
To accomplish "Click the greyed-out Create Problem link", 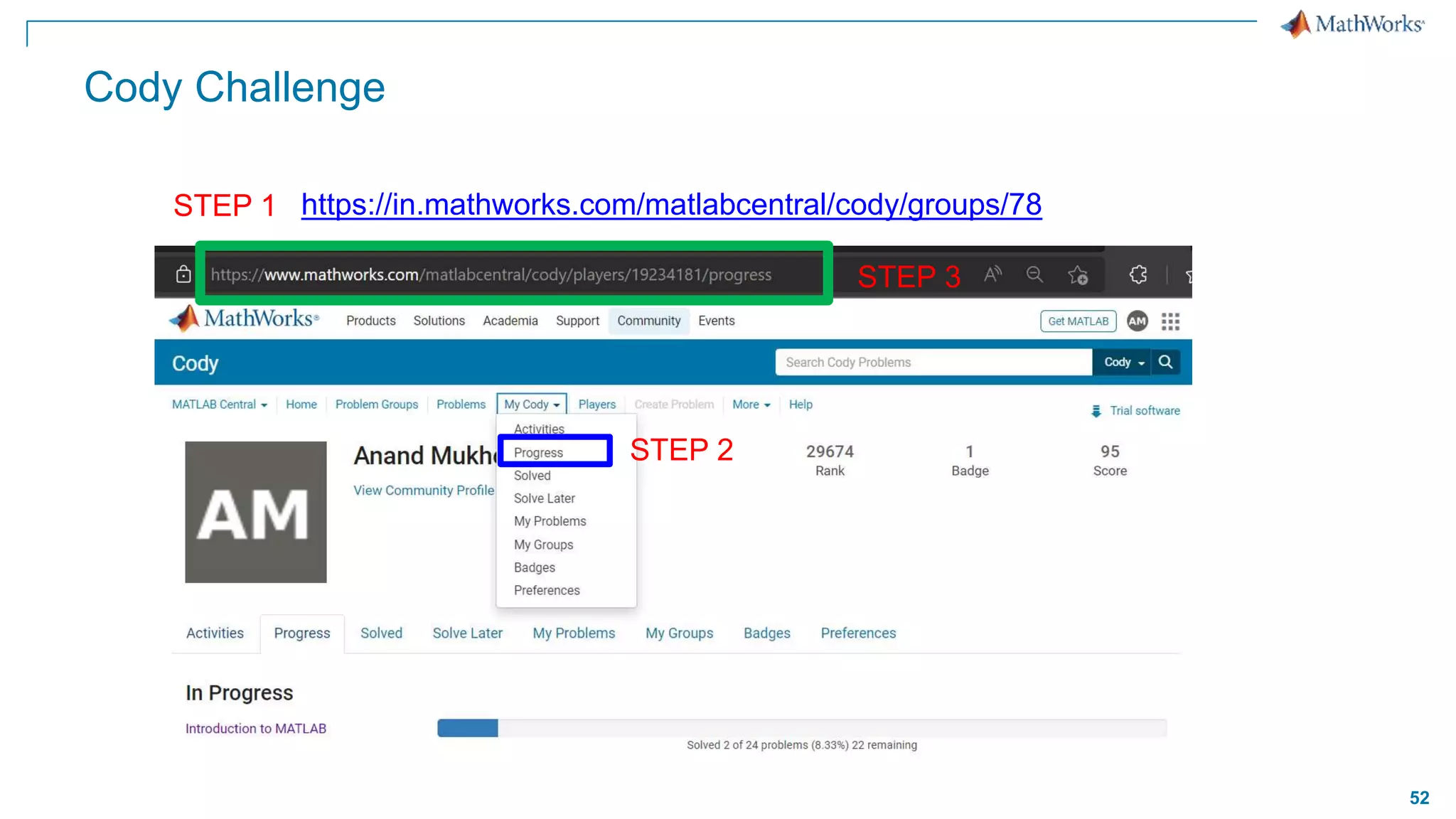I will tap(674, 405).
